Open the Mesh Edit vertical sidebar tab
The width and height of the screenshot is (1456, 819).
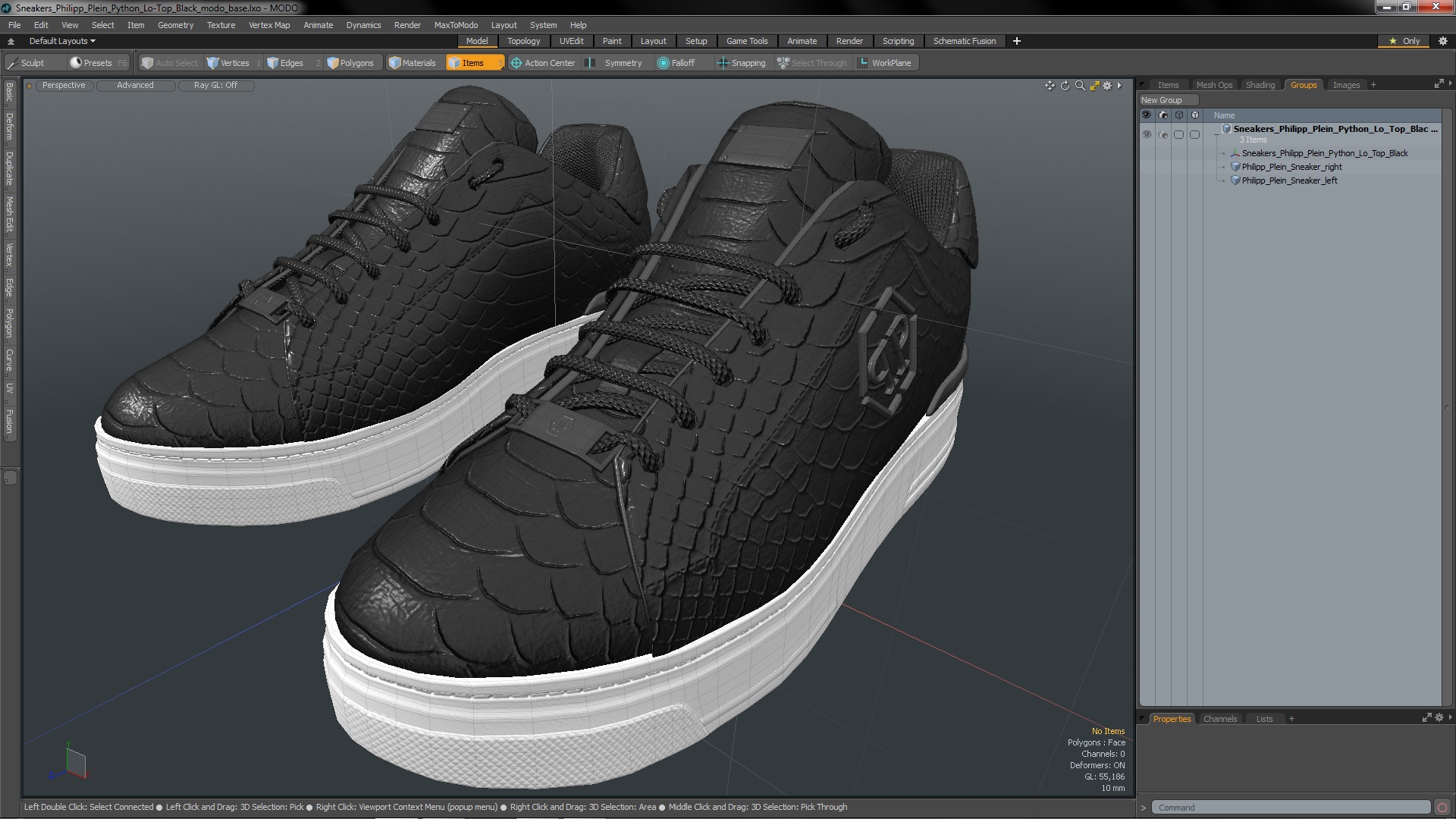[9, 215]
